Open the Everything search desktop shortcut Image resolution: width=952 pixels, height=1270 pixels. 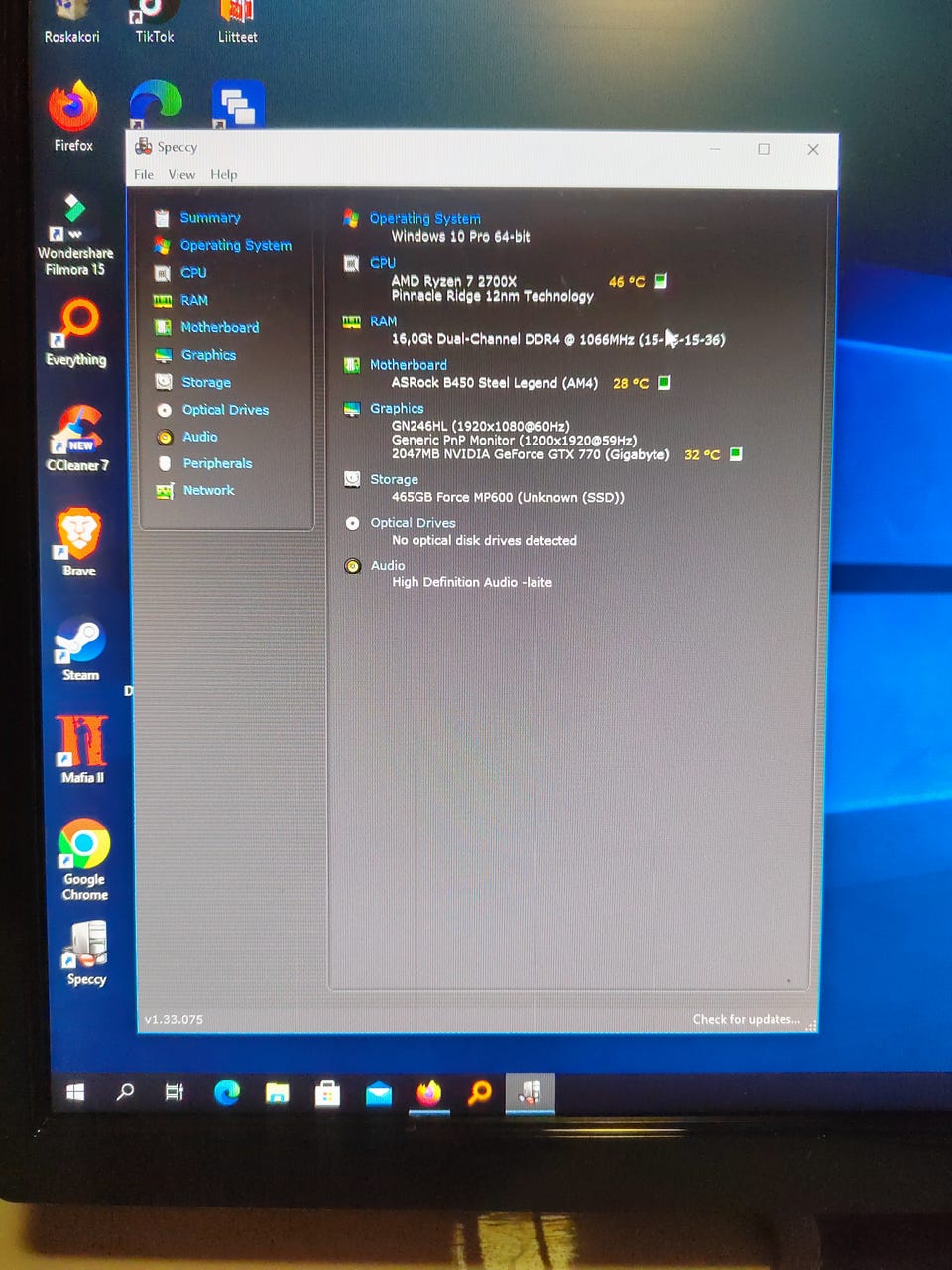coord(77,333)
